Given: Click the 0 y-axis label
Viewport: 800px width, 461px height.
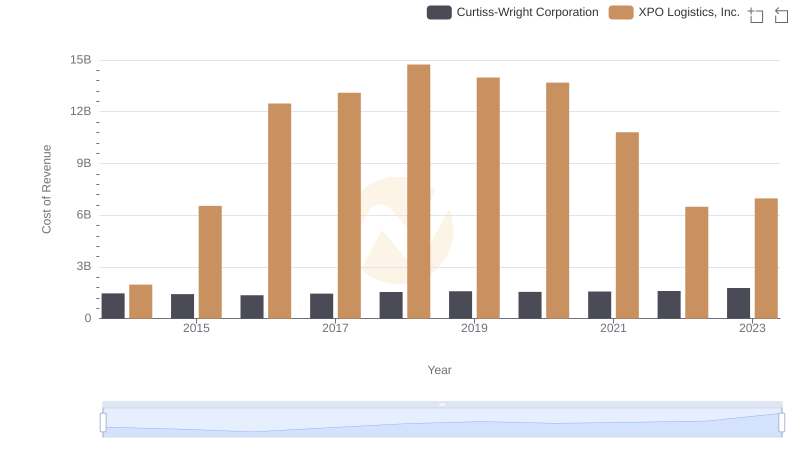Looking at the screenshot, I should pos(88,318).
